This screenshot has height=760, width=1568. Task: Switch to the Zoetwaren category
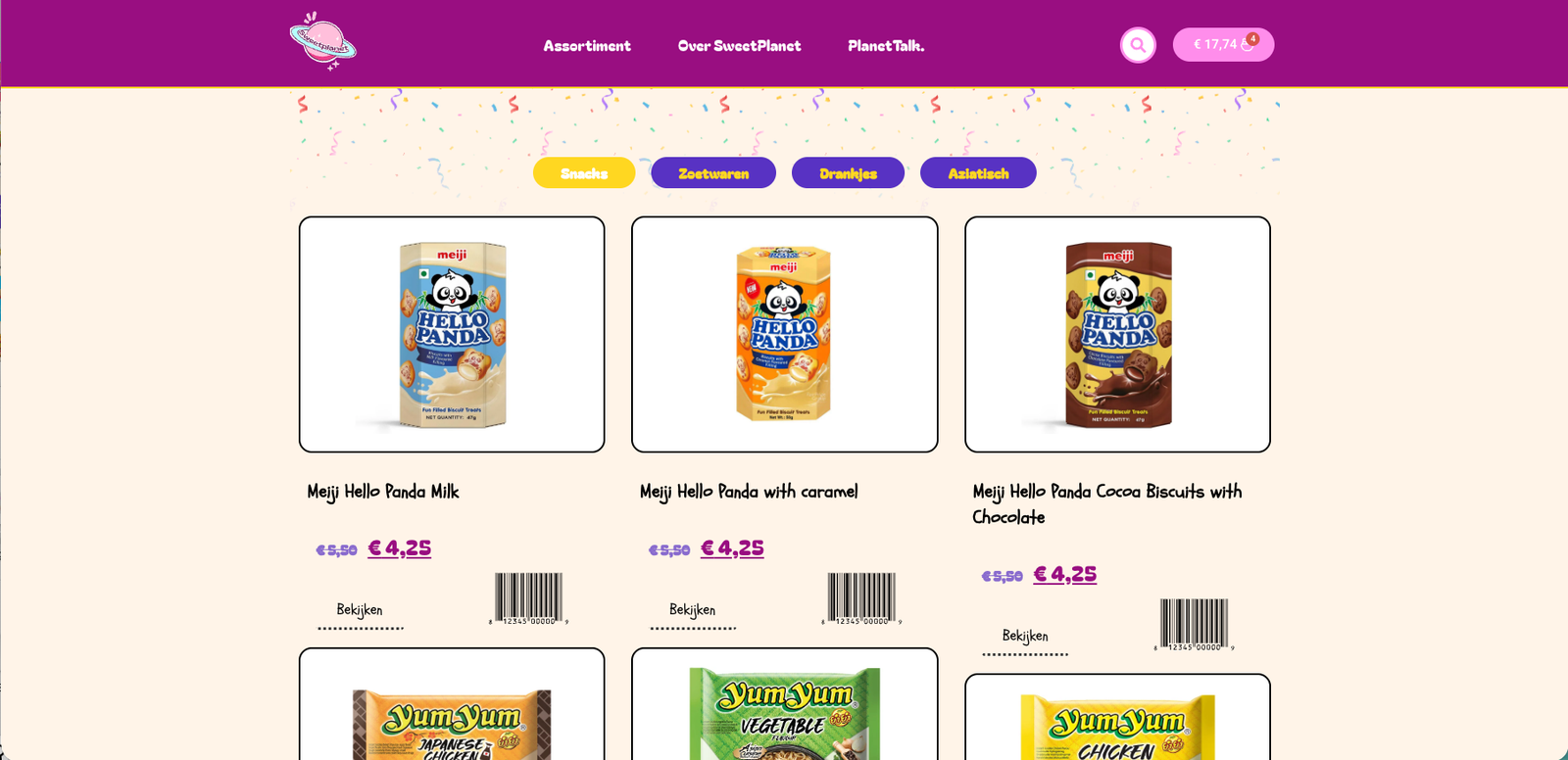point(713,173)
